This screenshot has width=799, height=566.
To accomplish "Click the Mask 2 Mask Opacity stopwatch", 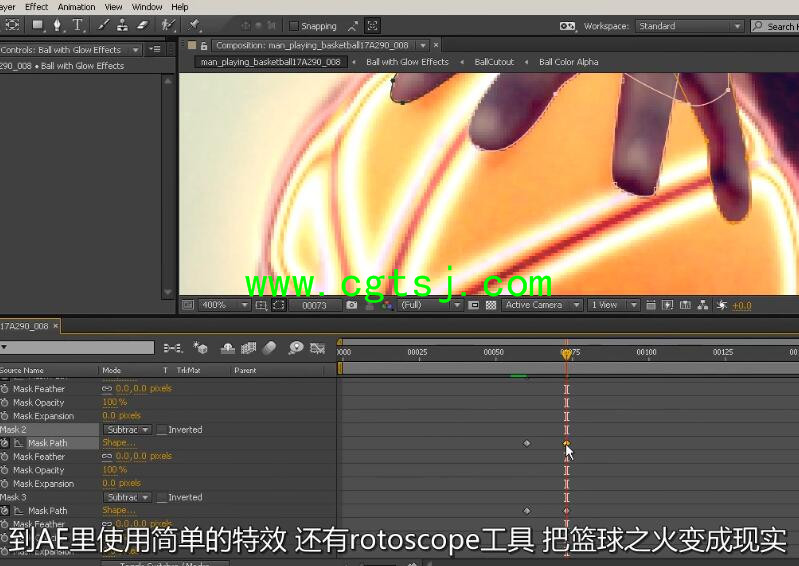I will tap(5, 470).
